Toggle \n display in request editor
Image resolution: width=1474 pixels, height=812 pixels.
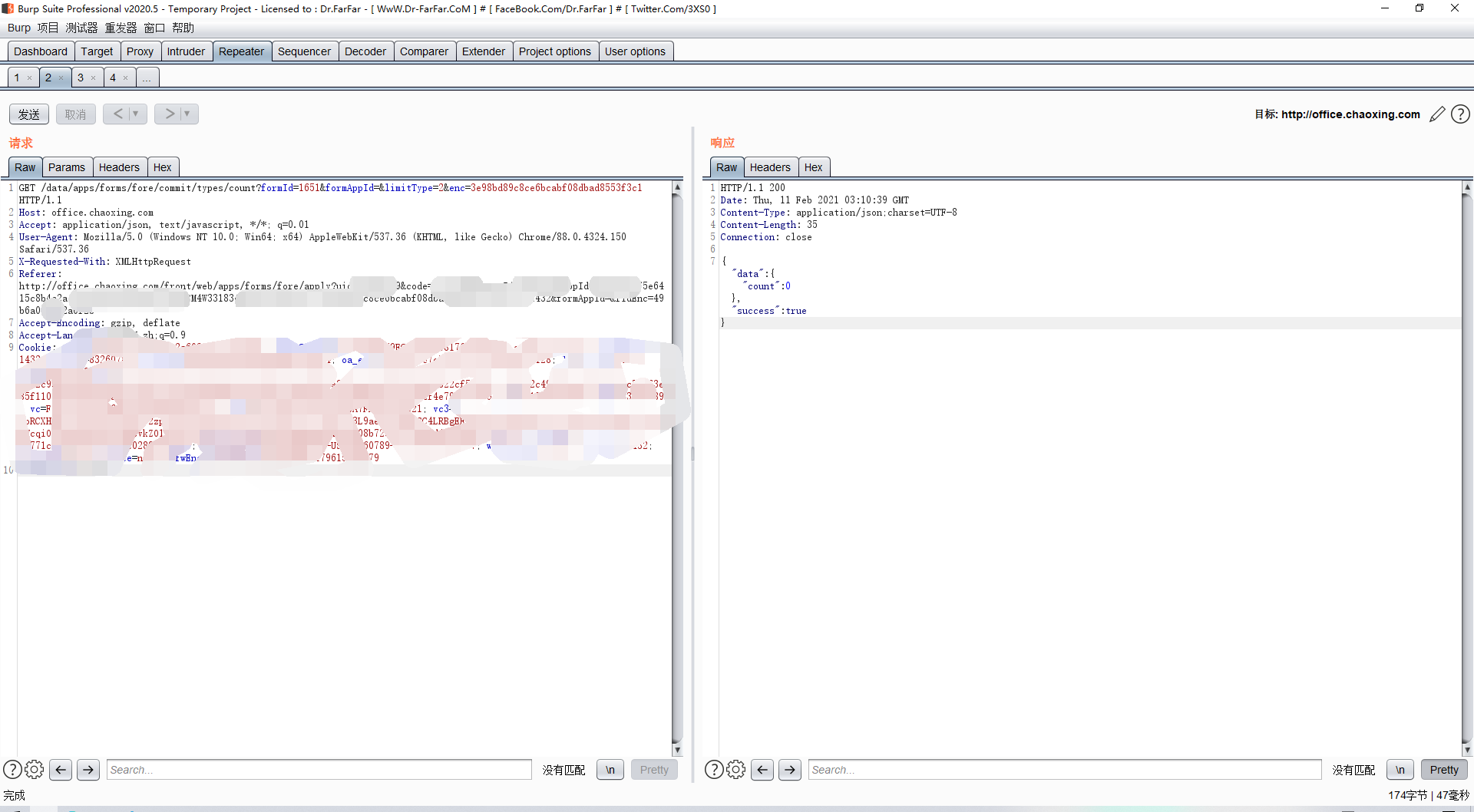pyautogui.click(x=610, y=769)
